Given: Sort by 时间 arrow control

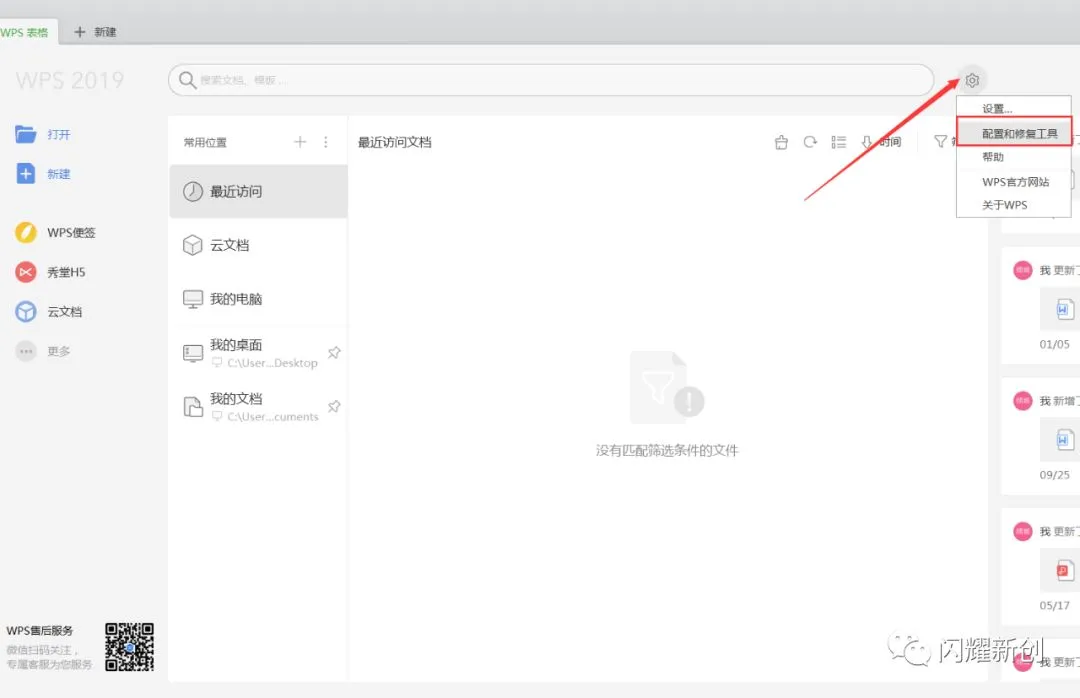Looking at the screenshot, I should 881,142.
